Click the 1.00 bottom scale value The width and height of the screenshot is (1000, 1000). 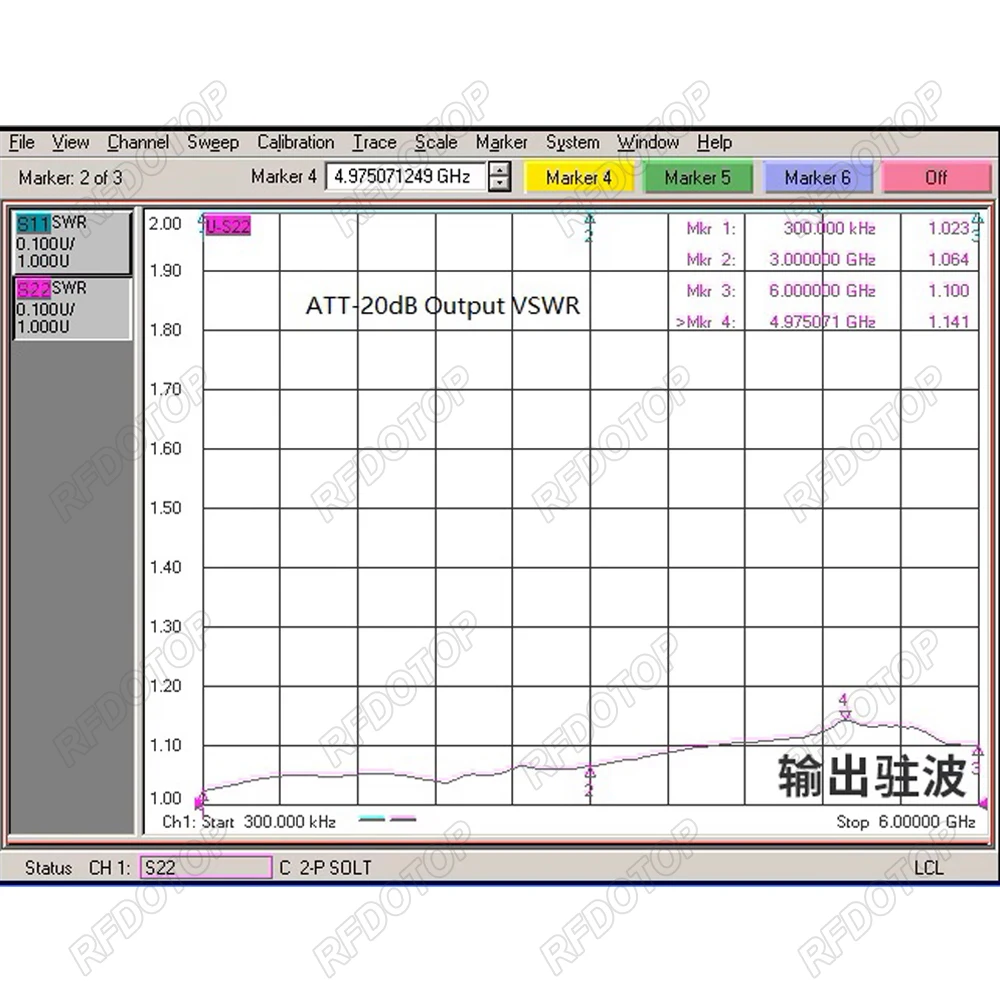point(165,798)
